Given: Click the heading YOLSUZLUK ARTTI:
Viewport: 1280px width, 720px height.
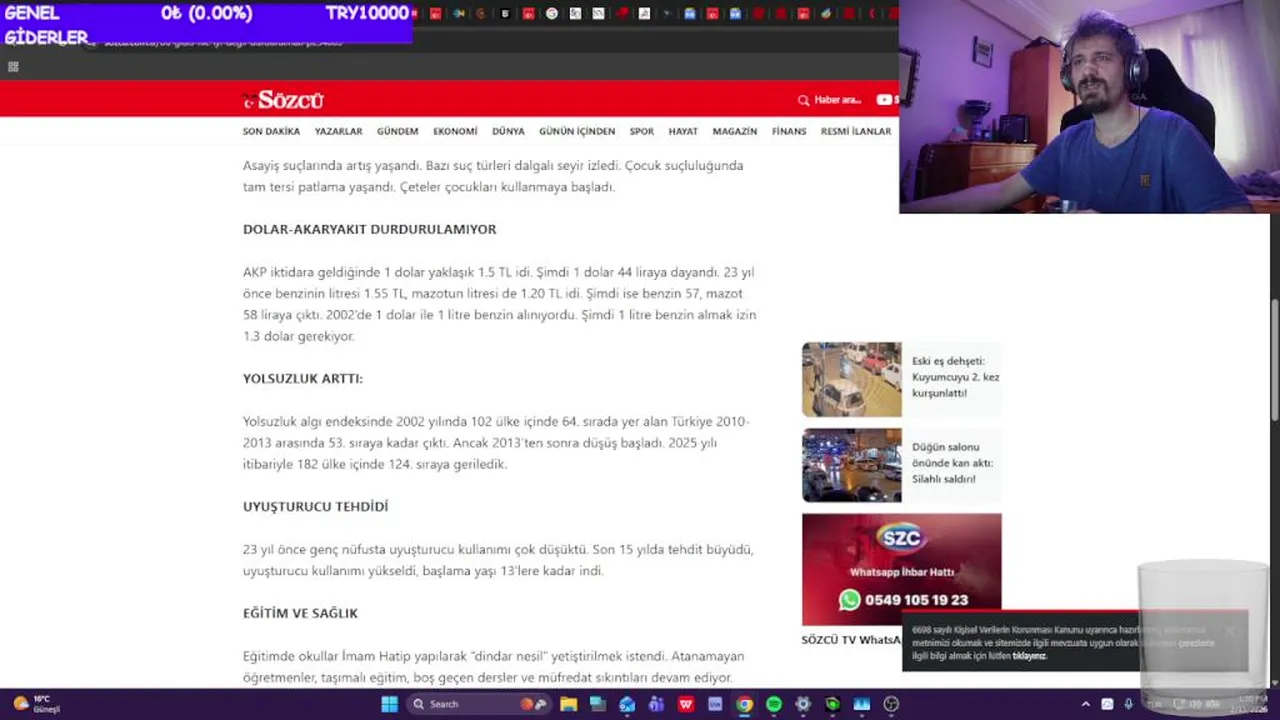Looking at the screenshot, I should point(303,379).
